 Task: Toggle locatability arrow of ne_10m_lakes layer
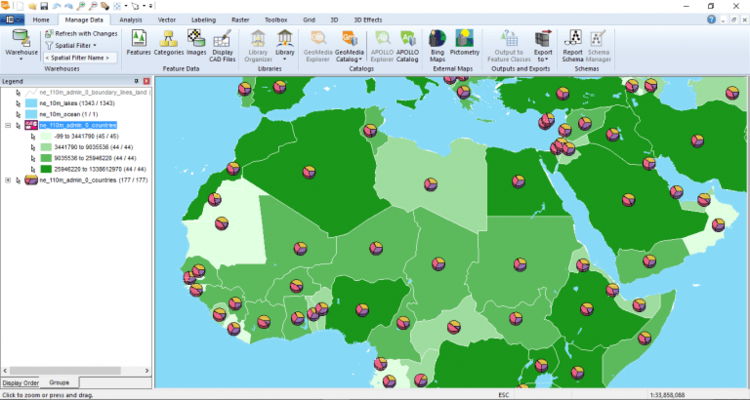click(19, 102)
